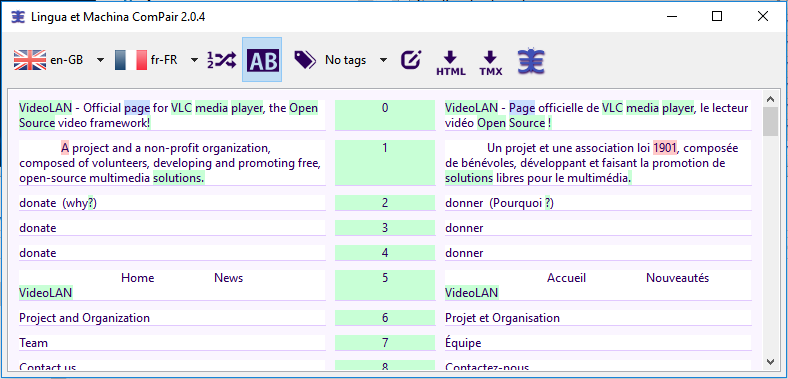The width and height of the screenshot is (788, 379).
Task: Click the word 'Home' in segment 5
Action: coord(138,278)
